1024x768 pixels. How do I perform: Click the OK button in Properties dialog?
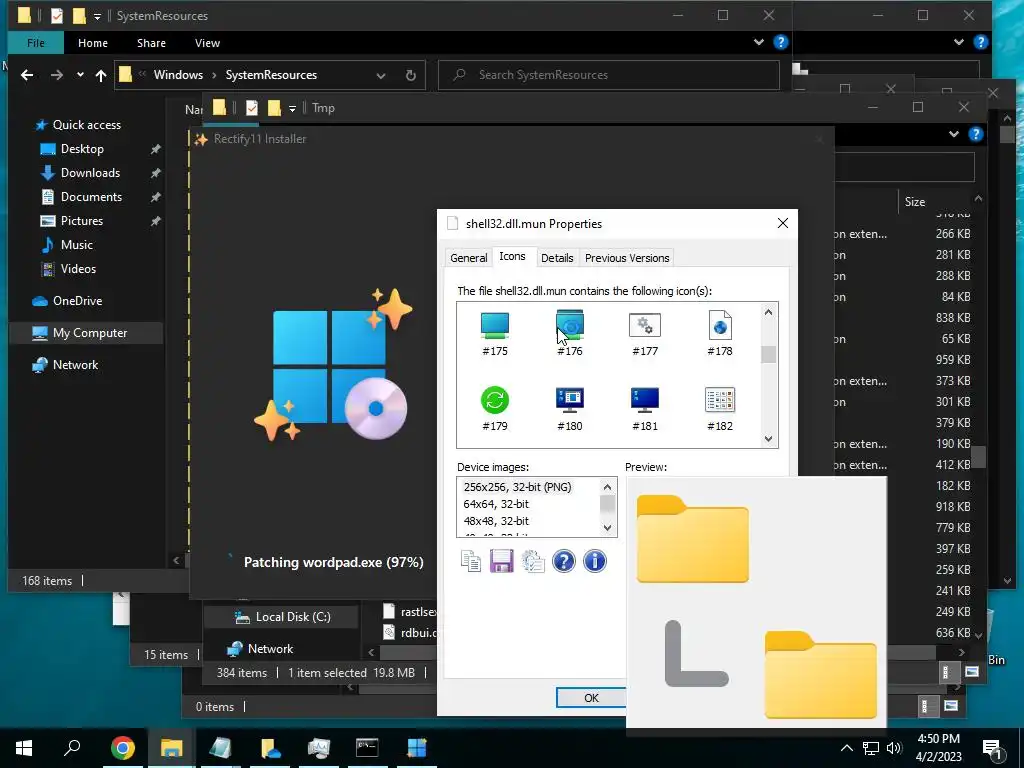[x=591, y=697]
